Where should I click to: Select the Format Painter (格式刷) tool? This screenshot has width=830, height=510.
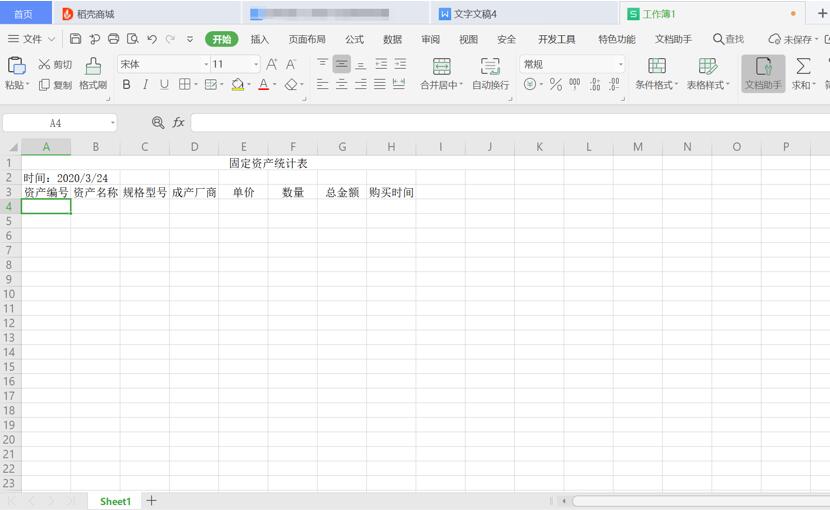(x=93, y=74)
